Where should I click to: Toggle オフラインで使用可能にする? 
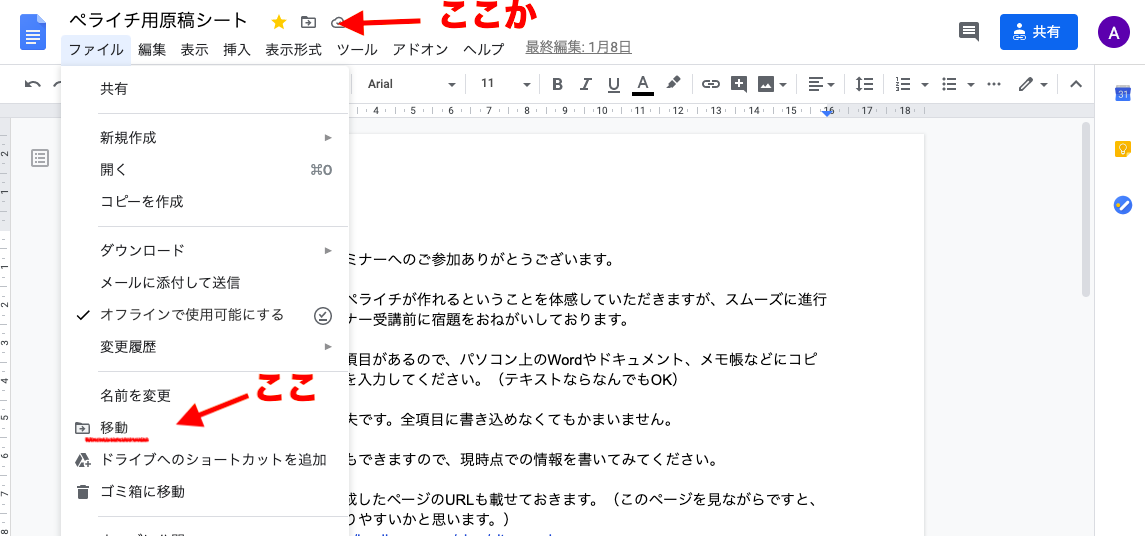[205, 315]
